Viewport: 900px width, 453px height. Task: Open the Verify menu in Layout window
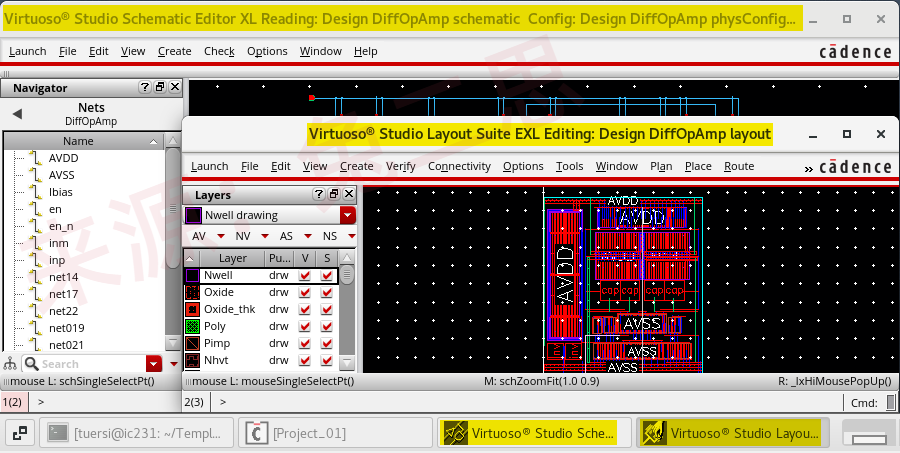400,166
